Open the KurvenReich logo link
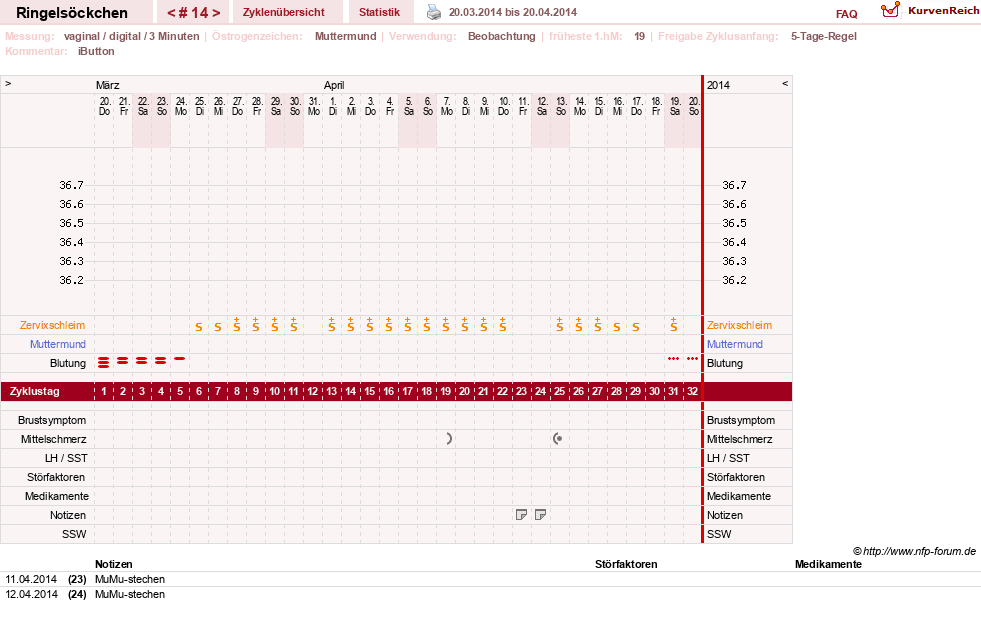Image resolution: width=981 pixels, height=623 pixels. [x=930, y=11]
